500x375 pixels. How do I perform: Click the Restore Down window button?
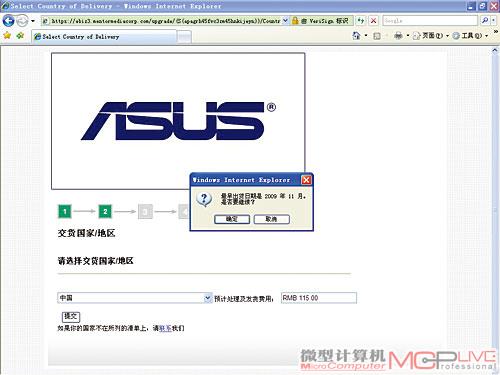click(x=482, y=6)
